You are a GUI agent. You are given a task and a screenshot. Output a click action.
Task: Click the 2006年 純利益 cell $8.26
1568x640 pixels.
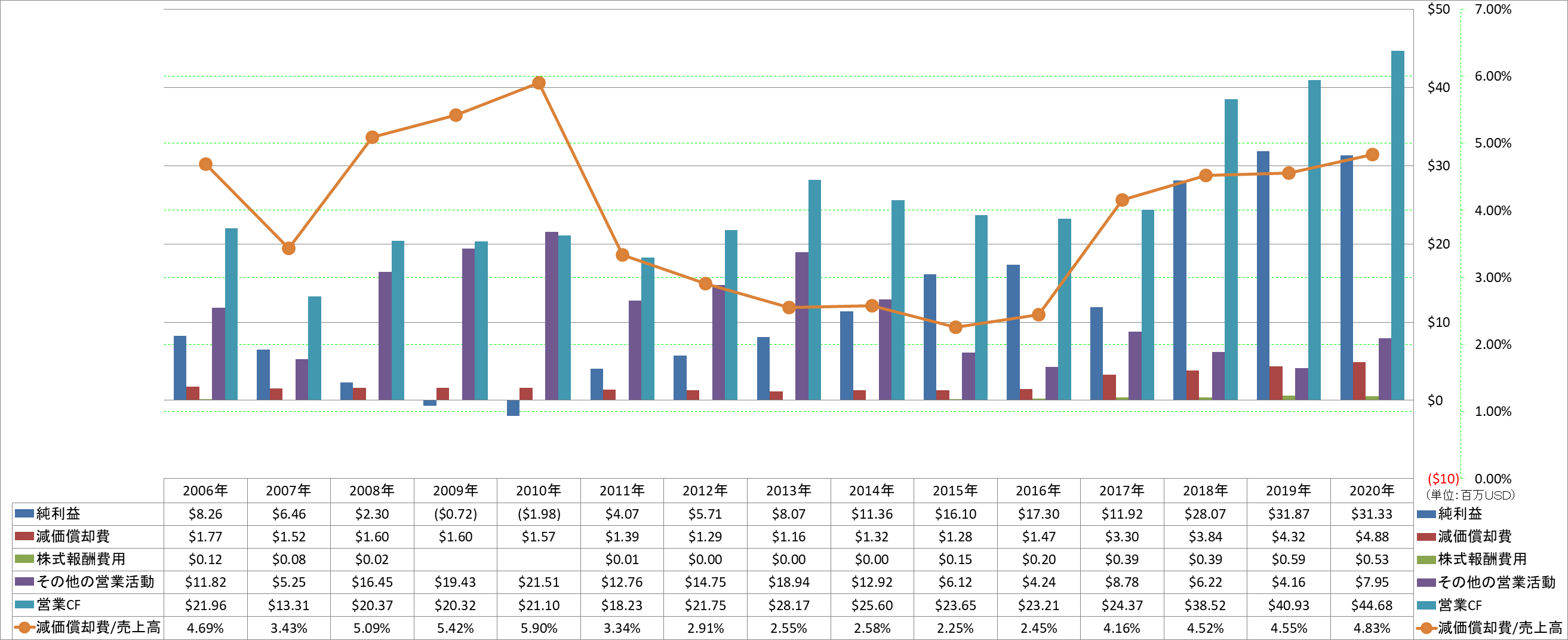pyautogui.click(x=205, y=514)
